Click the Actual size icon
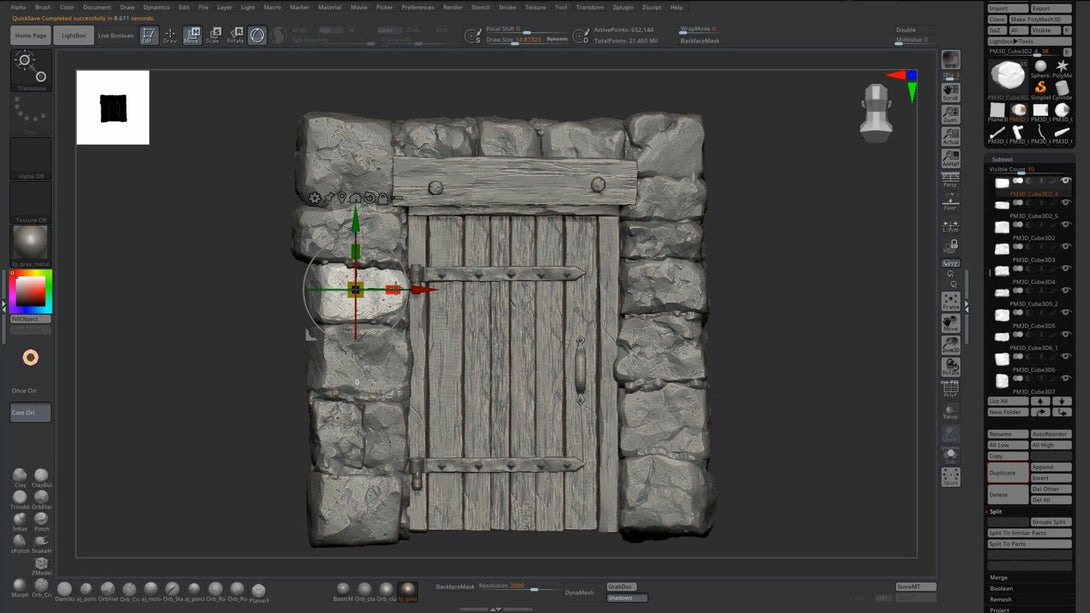 [x=950, y=136]
